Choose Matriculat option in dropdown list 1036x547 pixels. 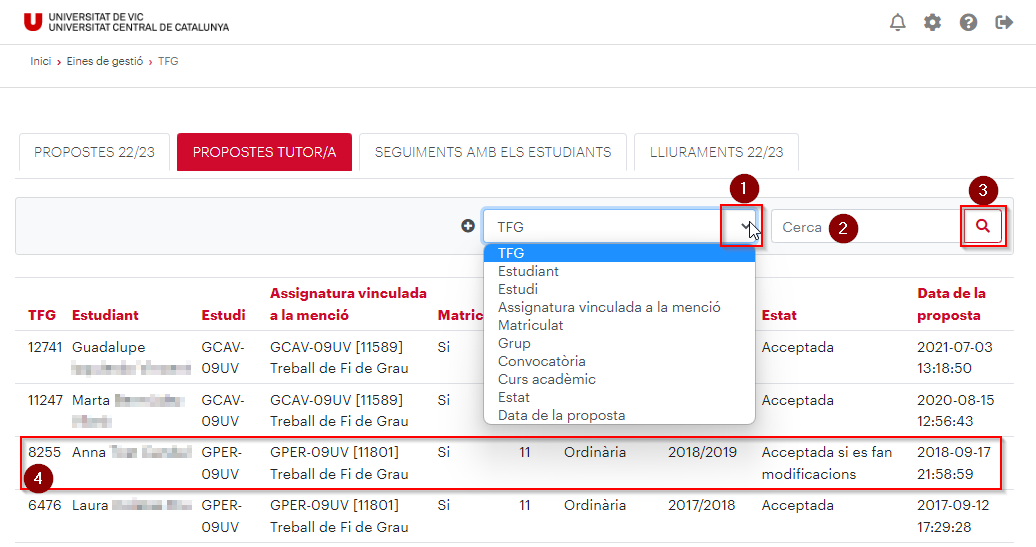coord(619,325)
